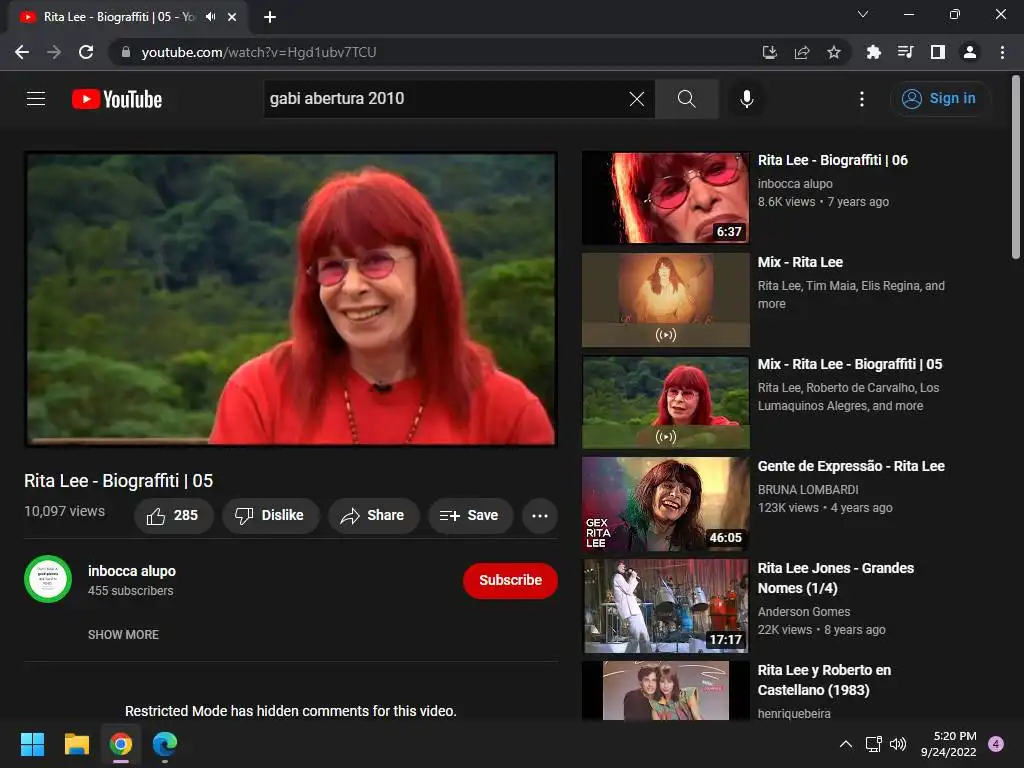1024x768 pixels.
Task: Visit inbocca alupo channel name link
Action: [132, 571]
